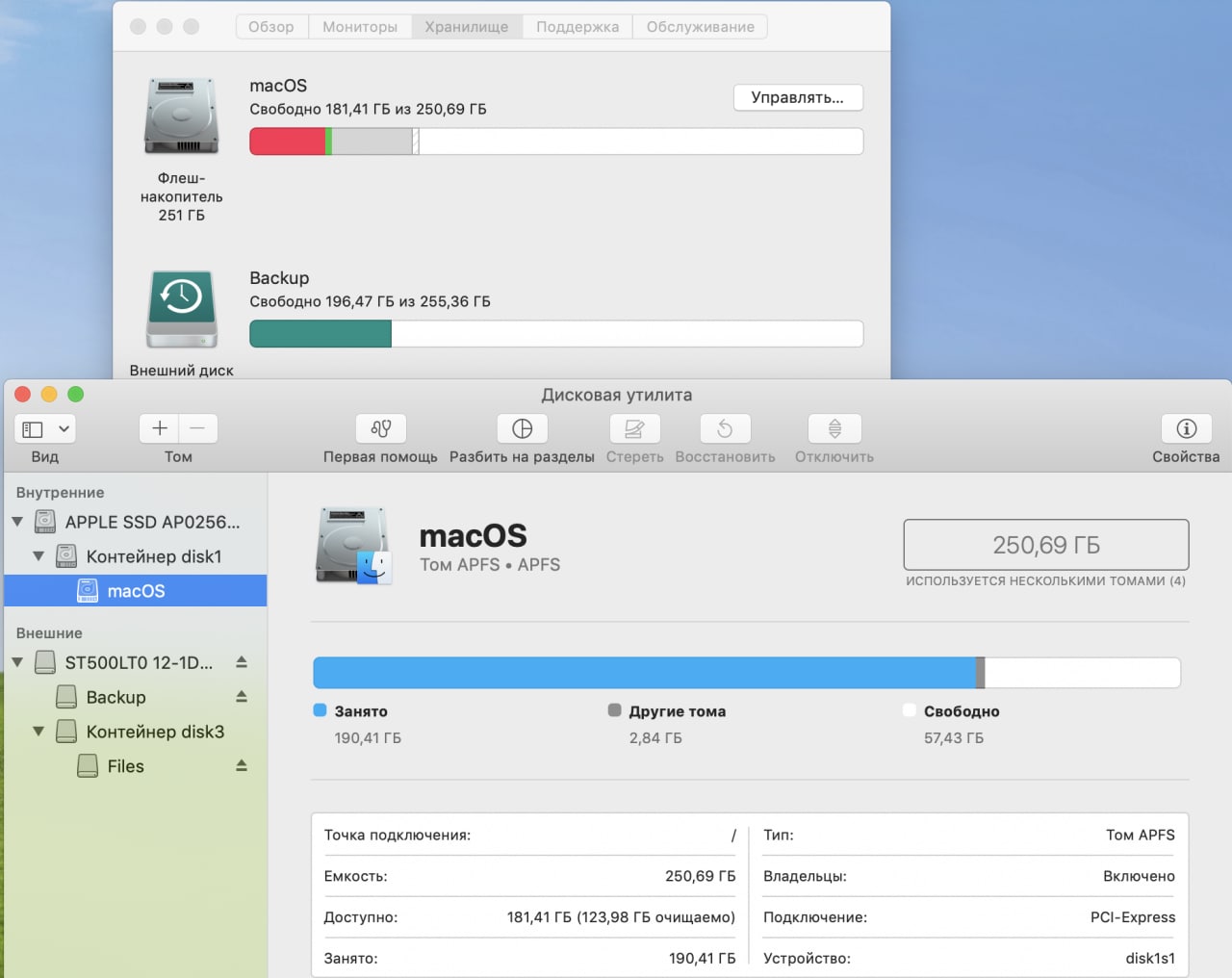The height and width of the screenshot is (978, 1232).
Task: Collapse the APPLE SSD tree item
Action: 17,522
